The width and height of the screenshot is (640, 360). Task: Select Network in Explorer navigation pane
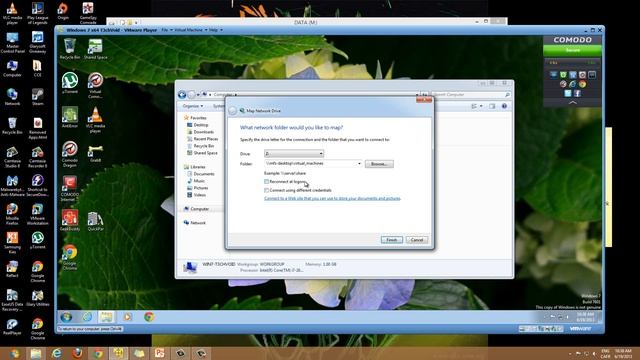pos(195,223)
